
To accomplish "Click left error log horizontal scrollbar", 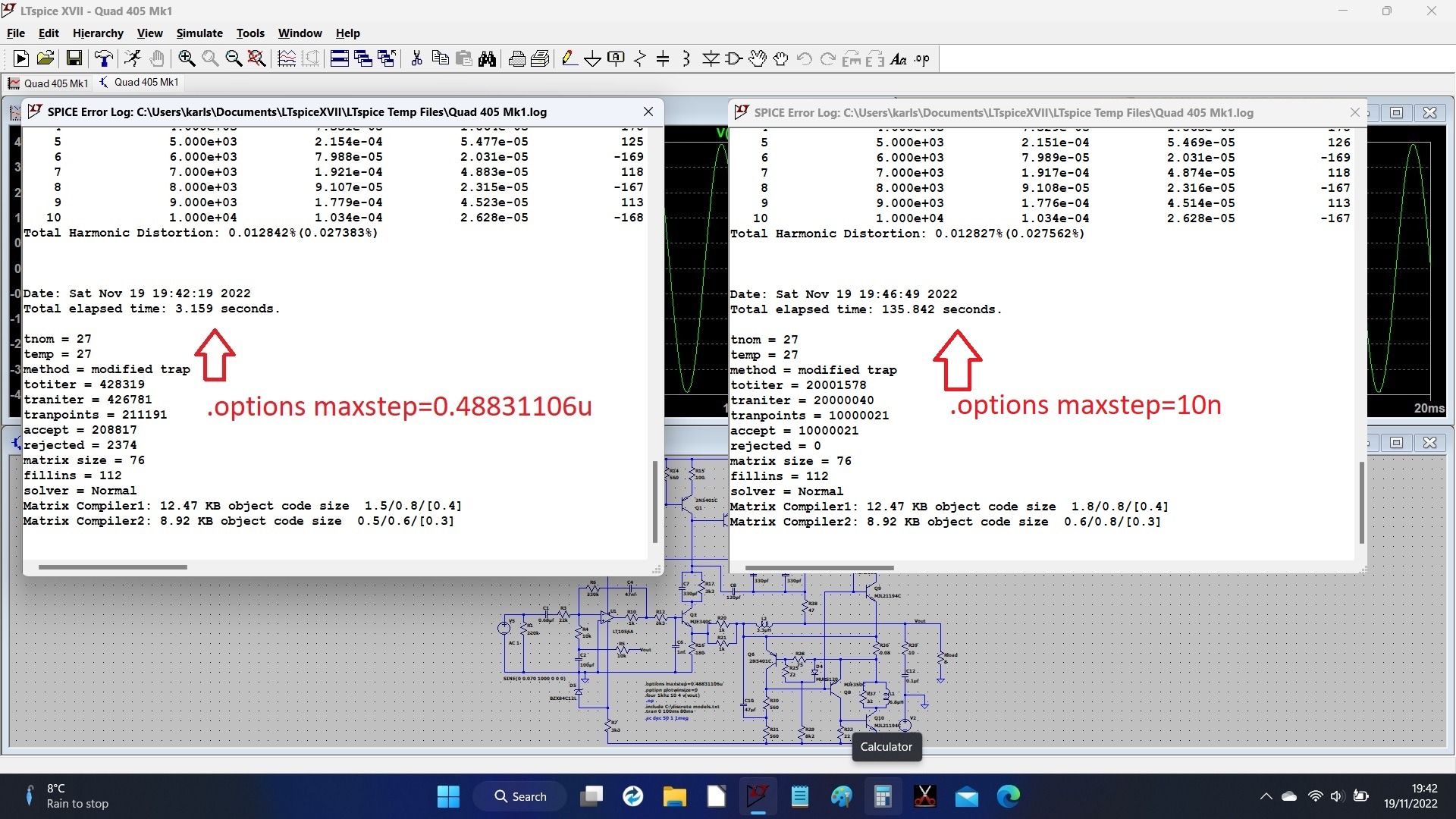I will pos(112,566).
